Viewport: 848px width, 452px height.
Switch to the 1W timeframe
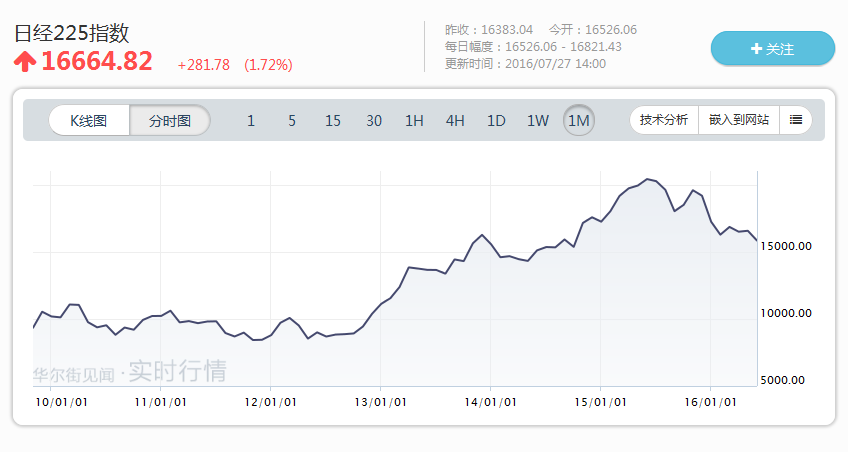point(538,121)
